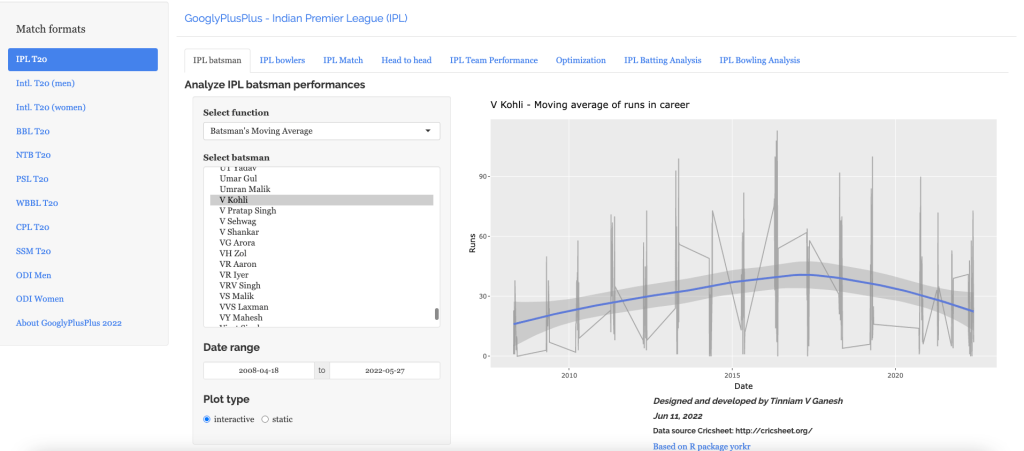Open ODI Women match format

coord(41,299)
